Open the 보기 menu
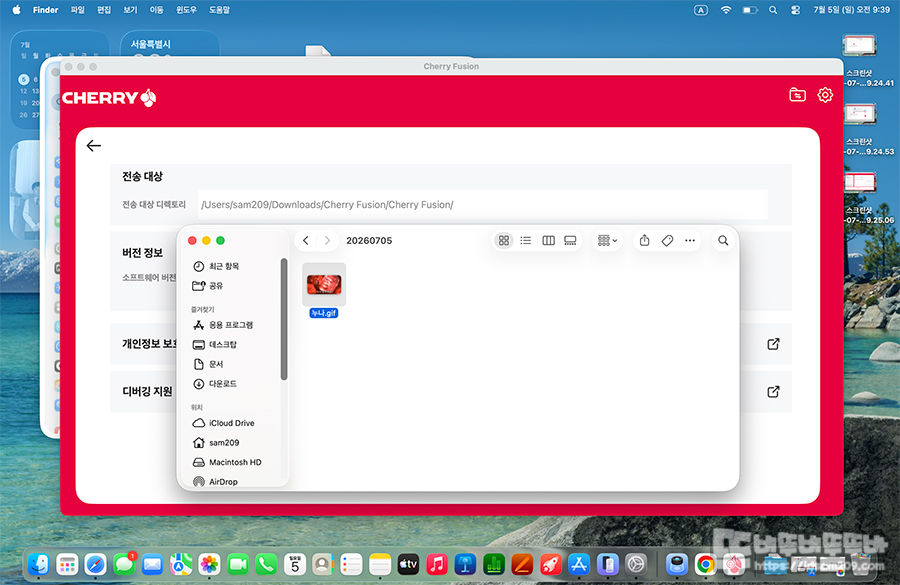This screenshot has width=900, height=585. pyautogui.click(x=130, y=10)
